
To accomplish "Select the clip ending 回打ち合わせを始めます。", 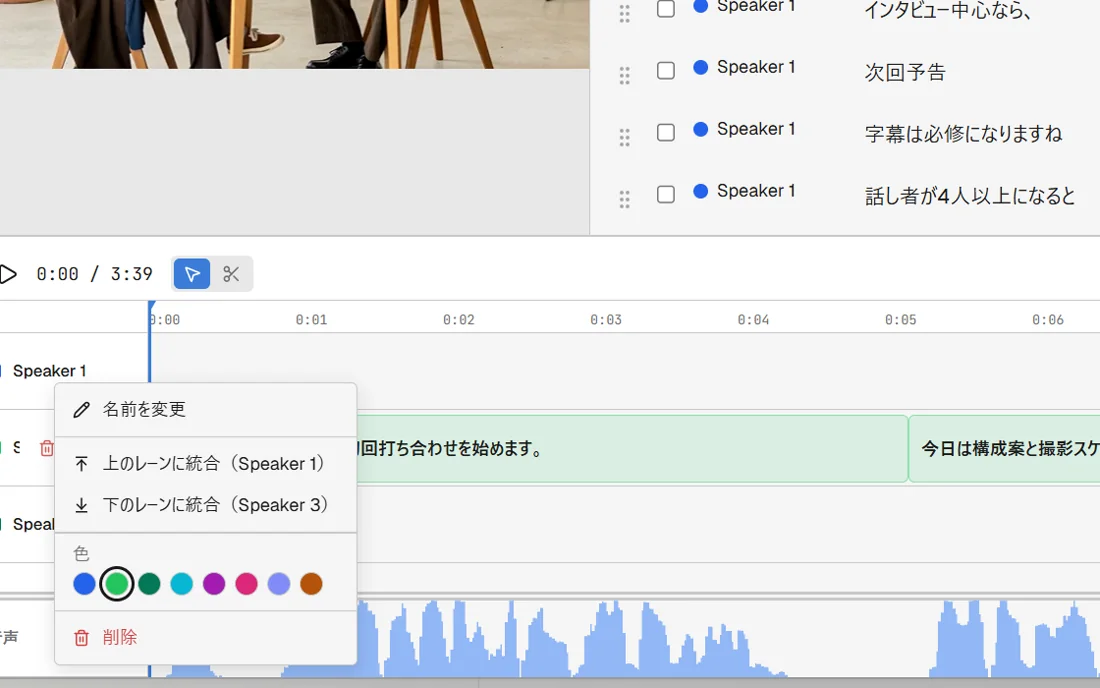I will coord(631,448).
